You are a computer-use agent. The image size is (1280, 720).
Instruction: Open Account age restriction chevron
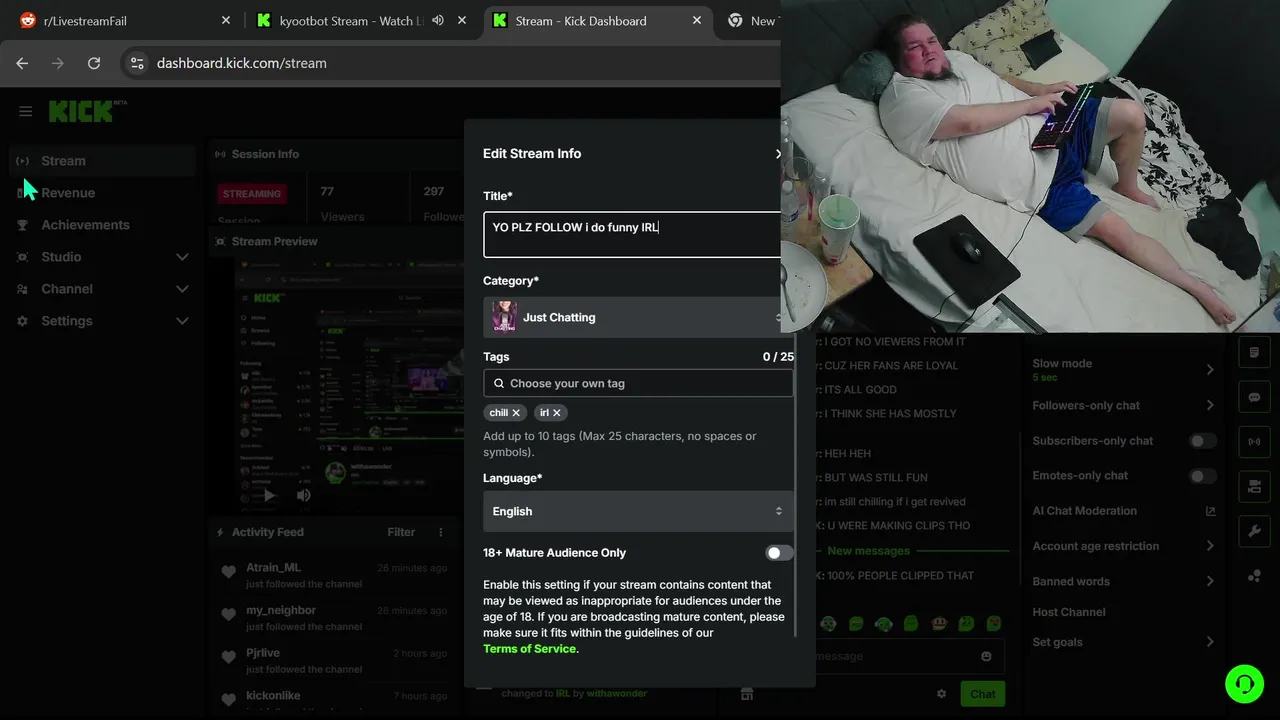[x=1210, y=546]
